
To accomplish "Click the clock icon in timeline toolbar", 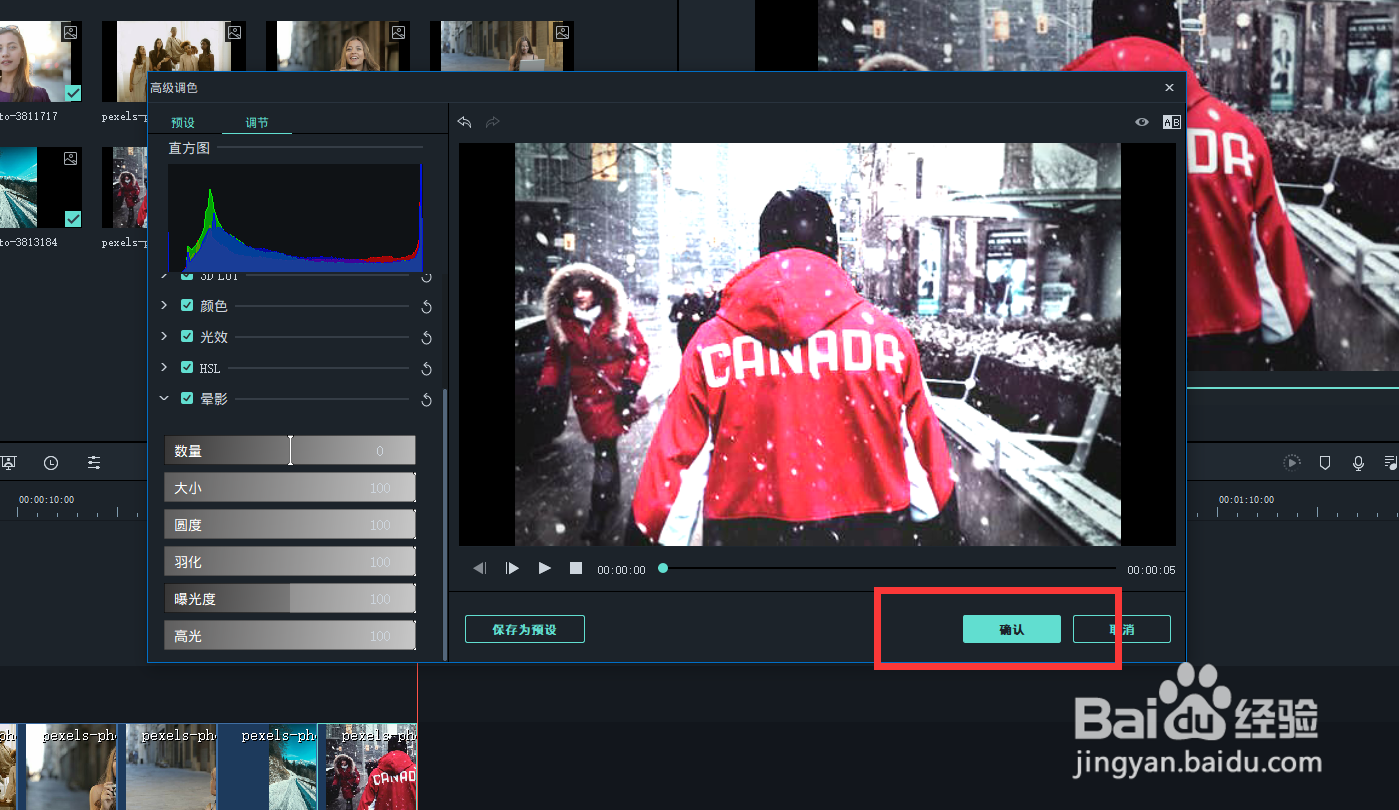I will coord(51,463).
